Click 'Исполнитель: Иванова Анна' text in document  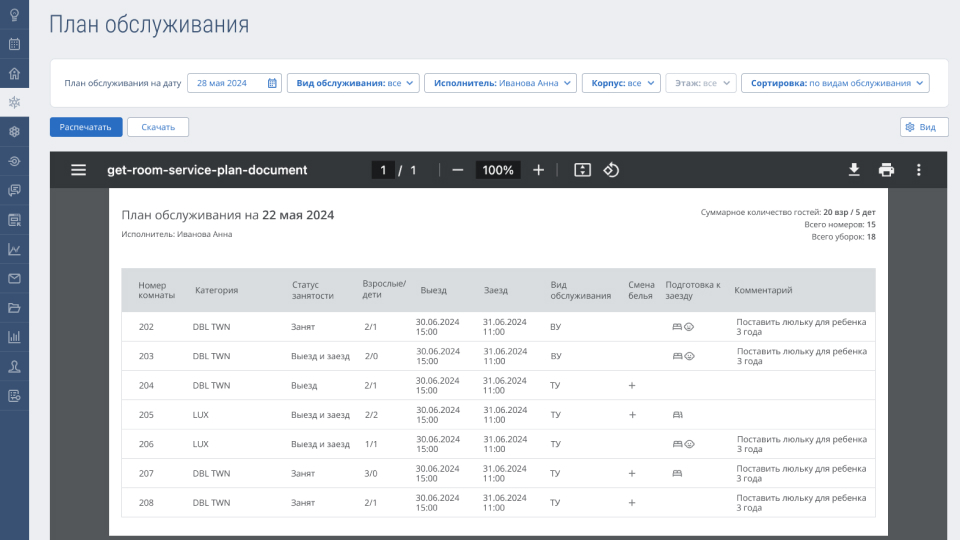pos(176,234)
